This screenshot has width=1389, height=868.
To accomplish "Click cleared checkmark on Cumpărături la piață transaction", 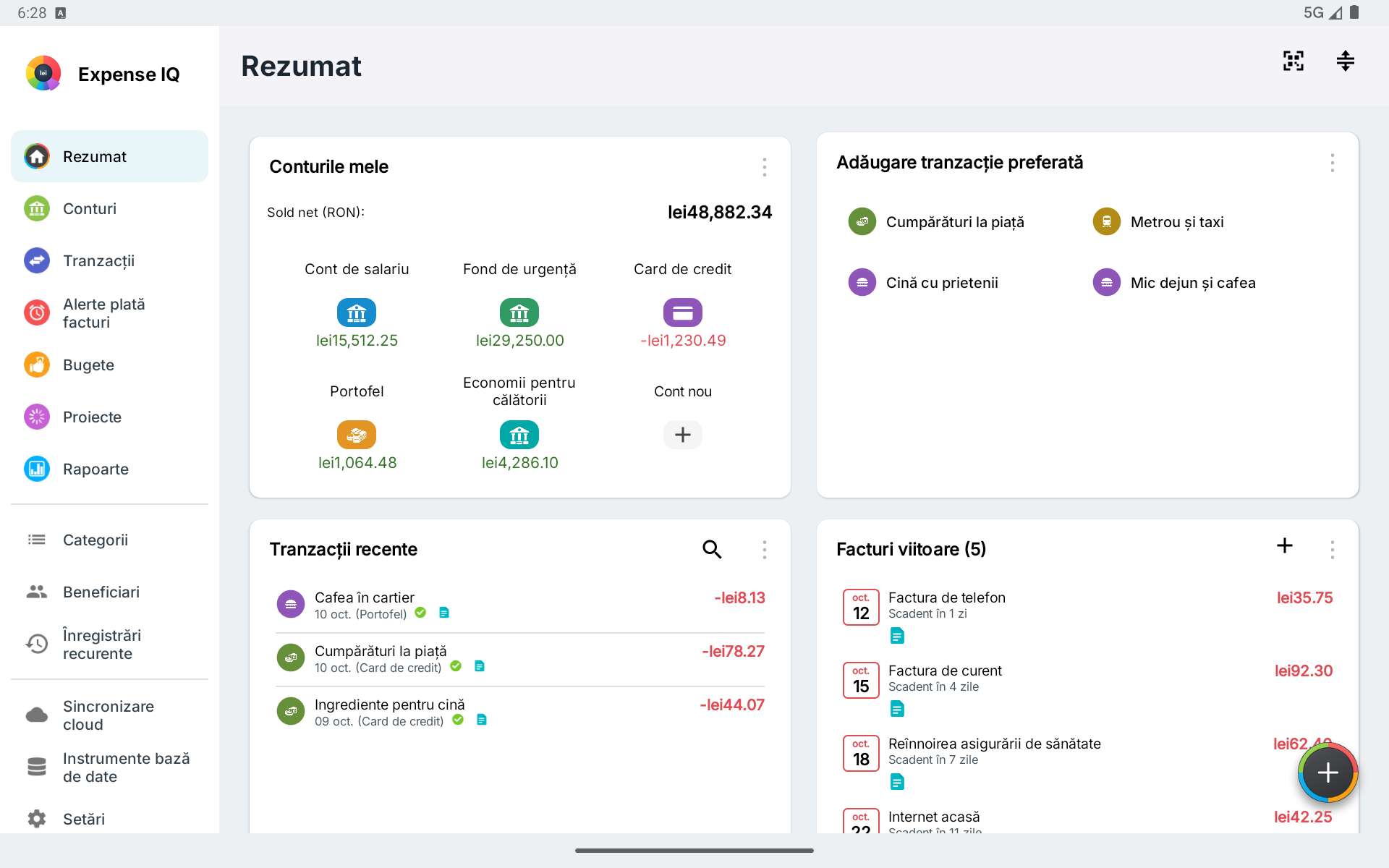I will click(456, 666).
